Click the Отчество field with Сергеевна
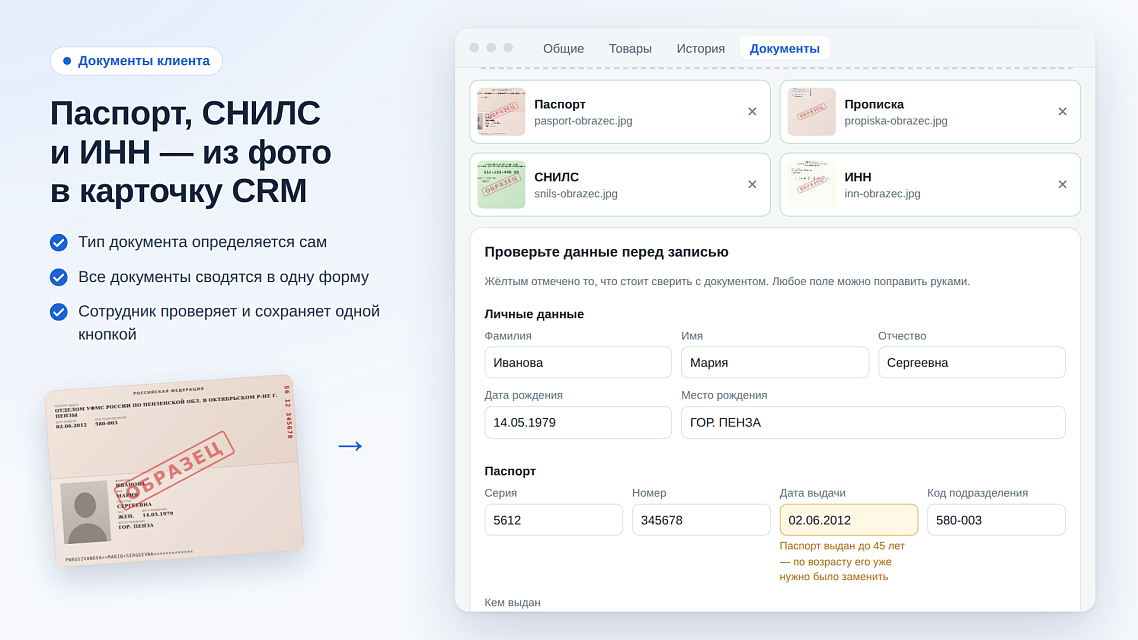Image resolution: width=1138 pixels, height=640 pixels. click(x=972, y=362)
